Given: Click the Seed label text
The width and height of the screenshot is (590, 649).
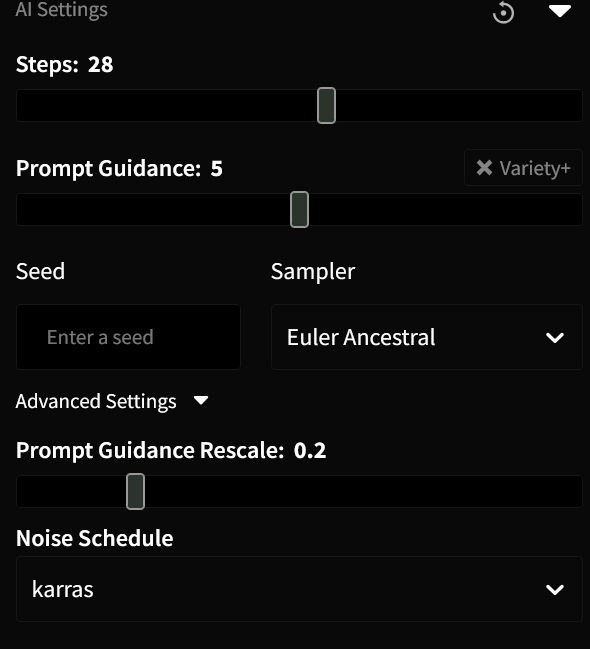Looking at the screenshot, I should [x=40, y=272].
